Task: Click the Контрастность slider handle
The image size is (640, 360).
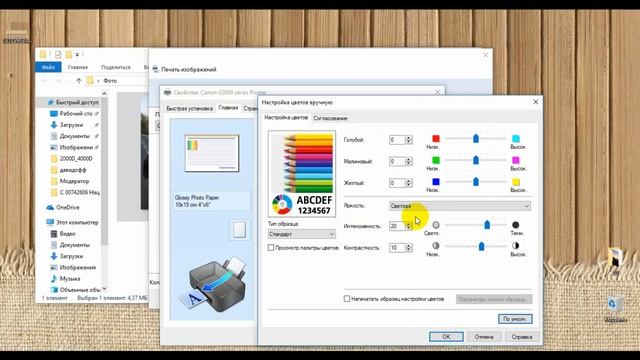Action: pos(482,246)
